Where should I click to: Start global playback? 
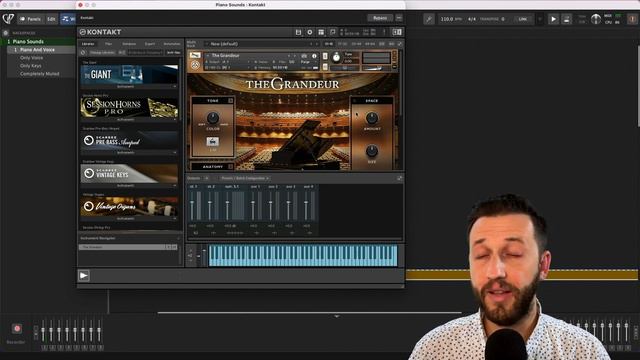[553, 19]
